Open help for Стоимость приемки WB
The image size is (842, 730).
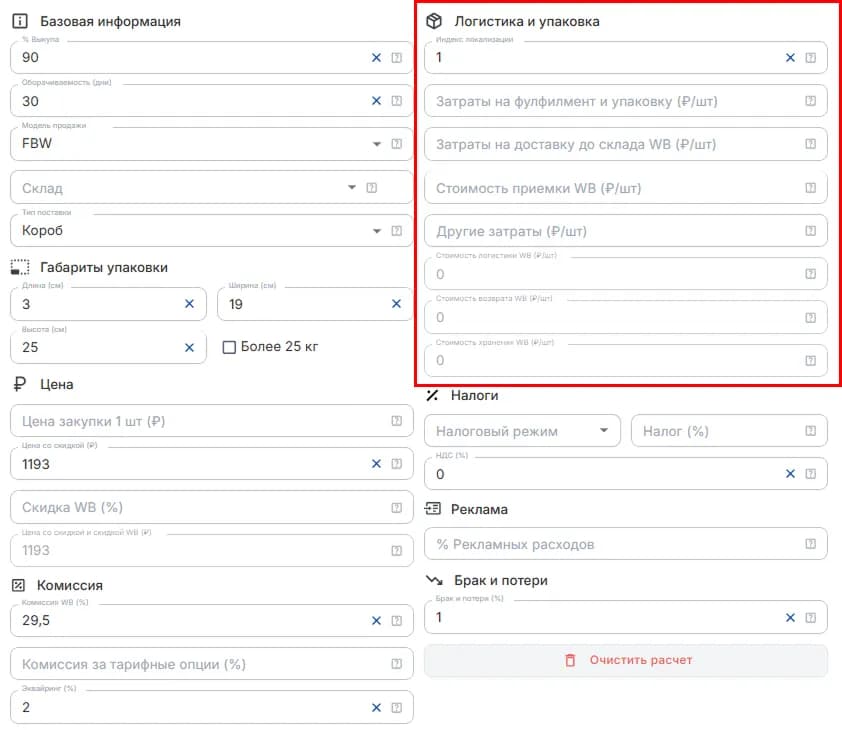pyautogui.click(x=810, y=188)
